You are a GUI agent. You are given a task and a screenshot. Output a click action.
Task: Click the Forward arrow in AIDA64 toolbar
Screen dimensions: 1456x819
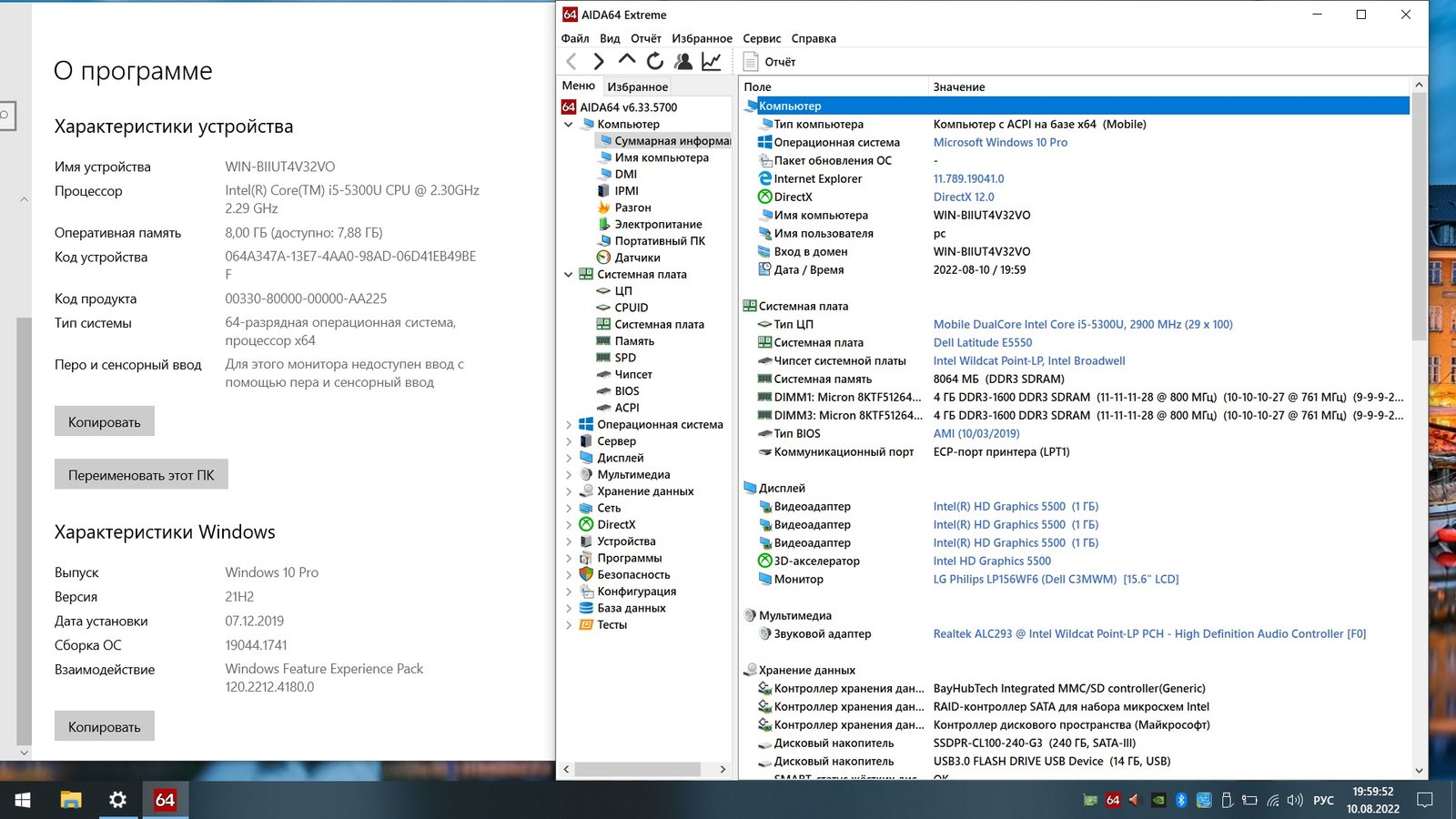pos(598,61)
